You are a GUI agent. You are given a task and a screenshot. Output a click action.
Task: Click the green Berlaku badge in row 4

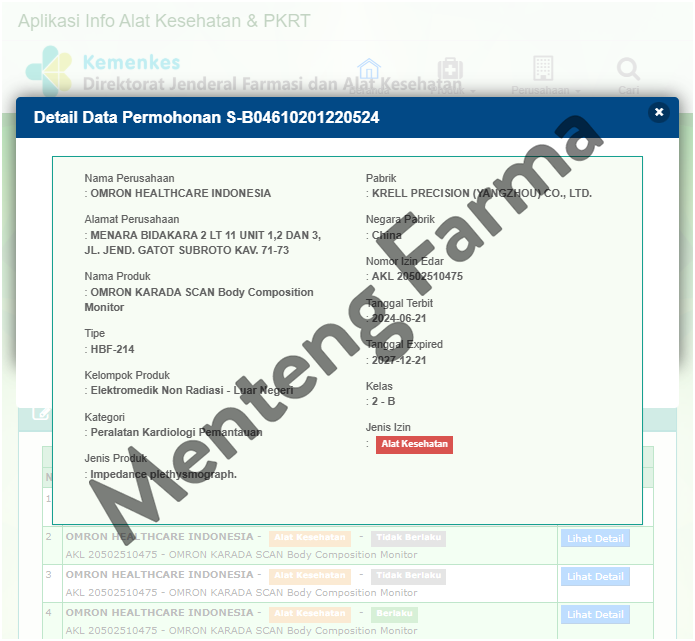coord(394,614)
